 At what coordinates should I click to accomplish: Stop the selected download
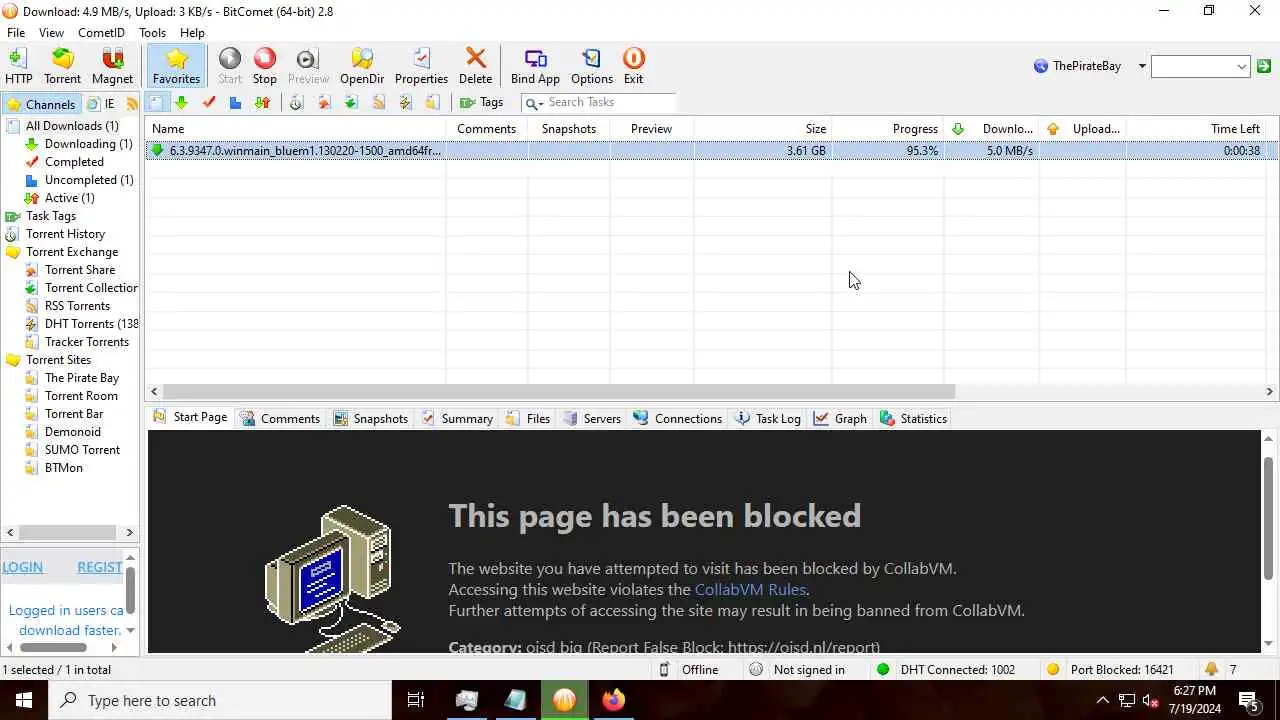[265, 66]
